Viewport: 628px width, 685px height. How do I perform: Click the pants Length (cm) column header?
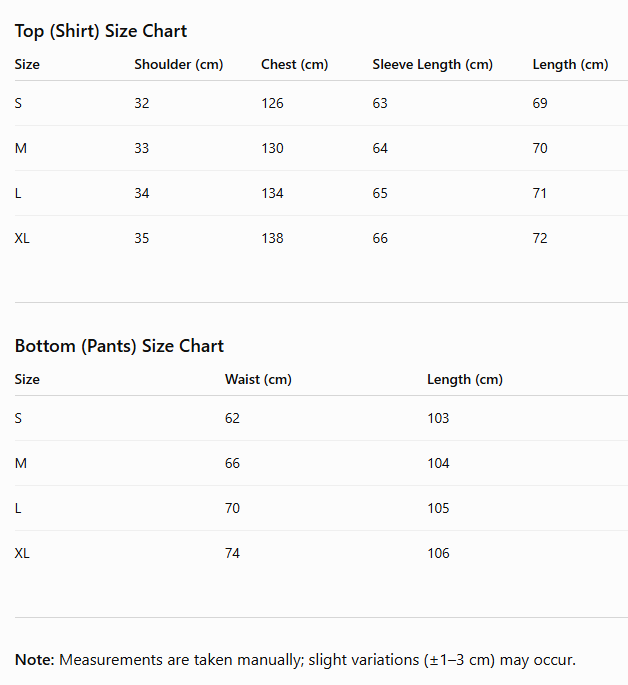465,380
